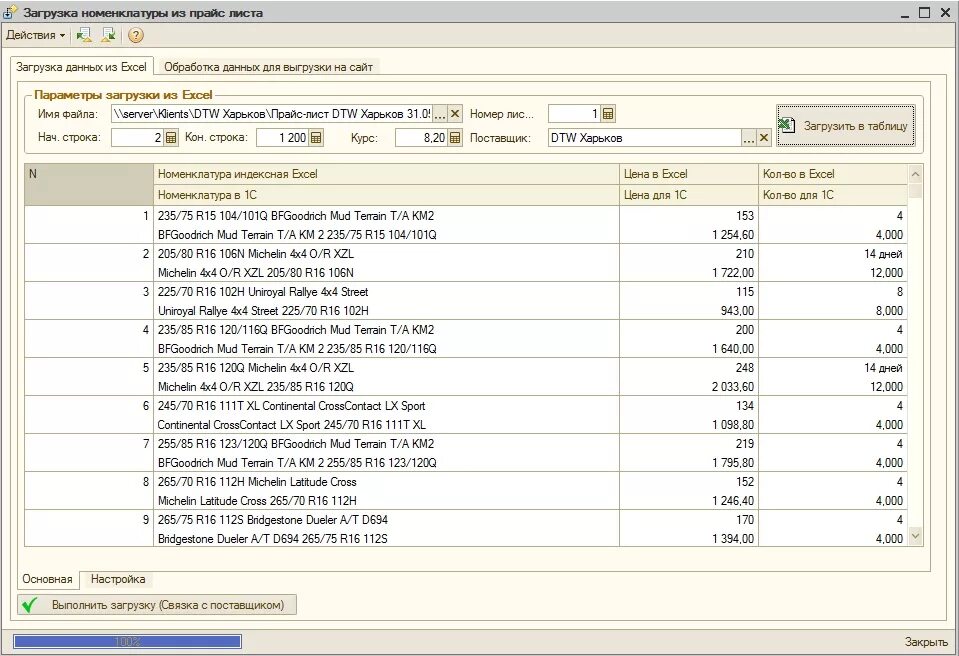Screen dimensions: 959x656
Task: Click quantity cell 14 дней in row 2
Action: (x=832, y=254)
